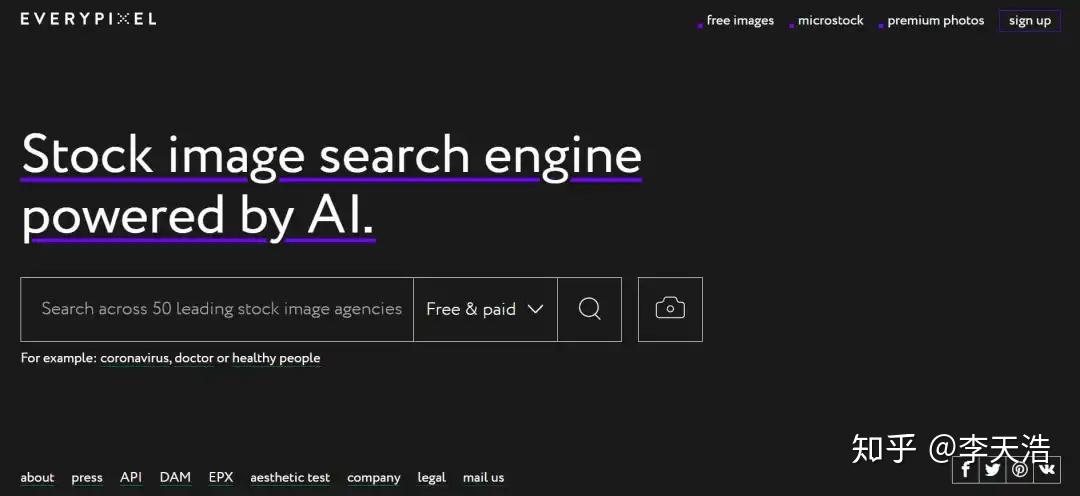Open the API footer link
1080x496 pixels.
point(131,477)
